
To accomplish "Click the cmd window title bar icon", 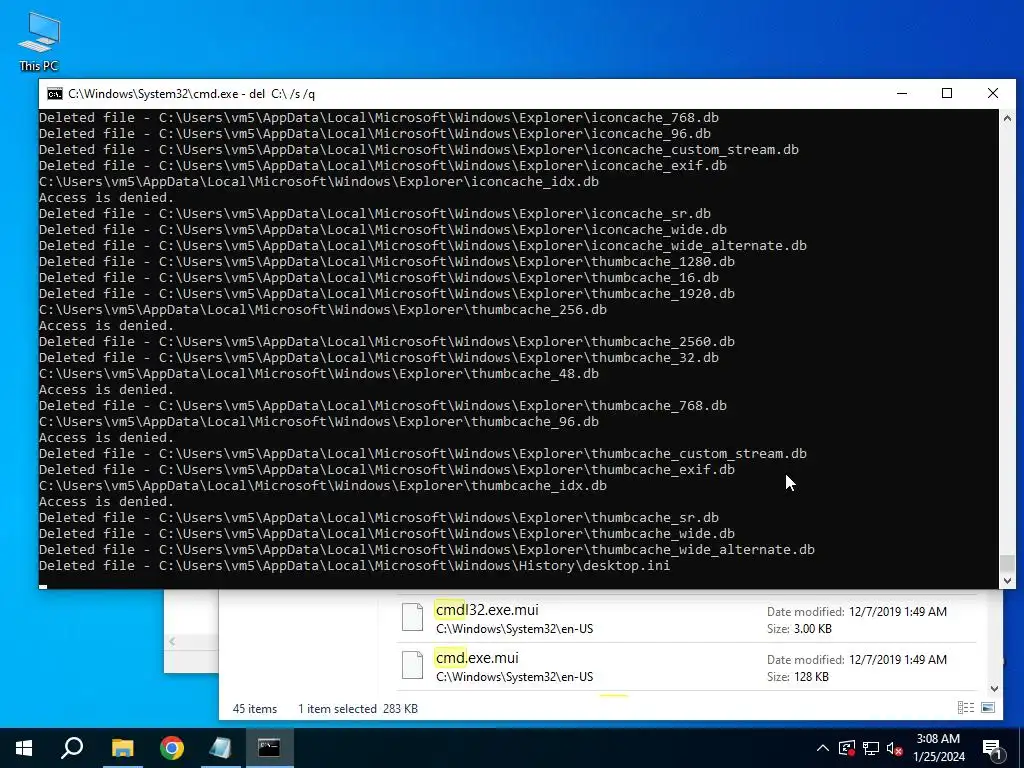I will point(55,94).
